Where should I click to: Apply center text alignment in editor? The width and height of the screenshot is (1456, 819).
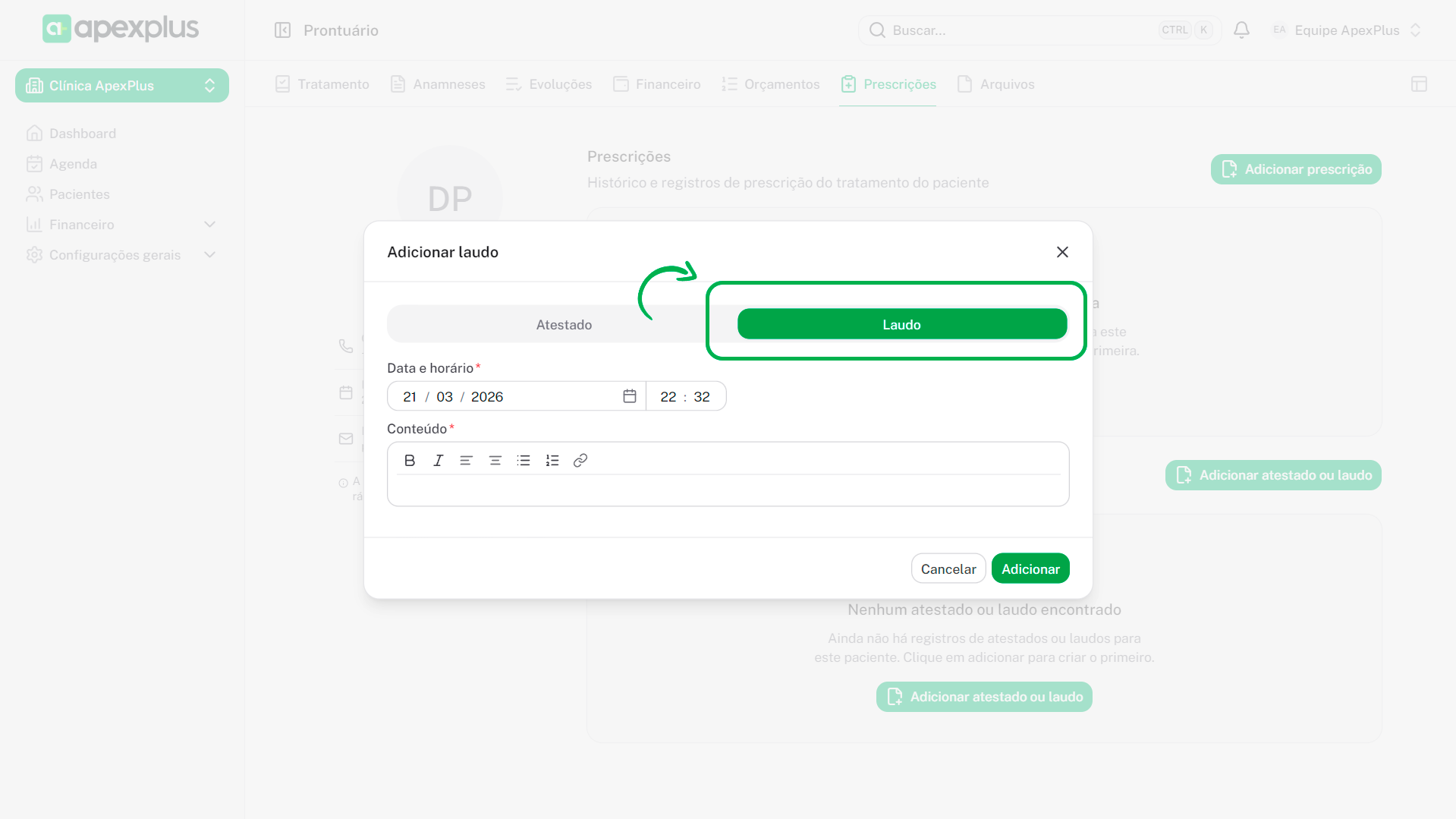(x=495, y=460)
